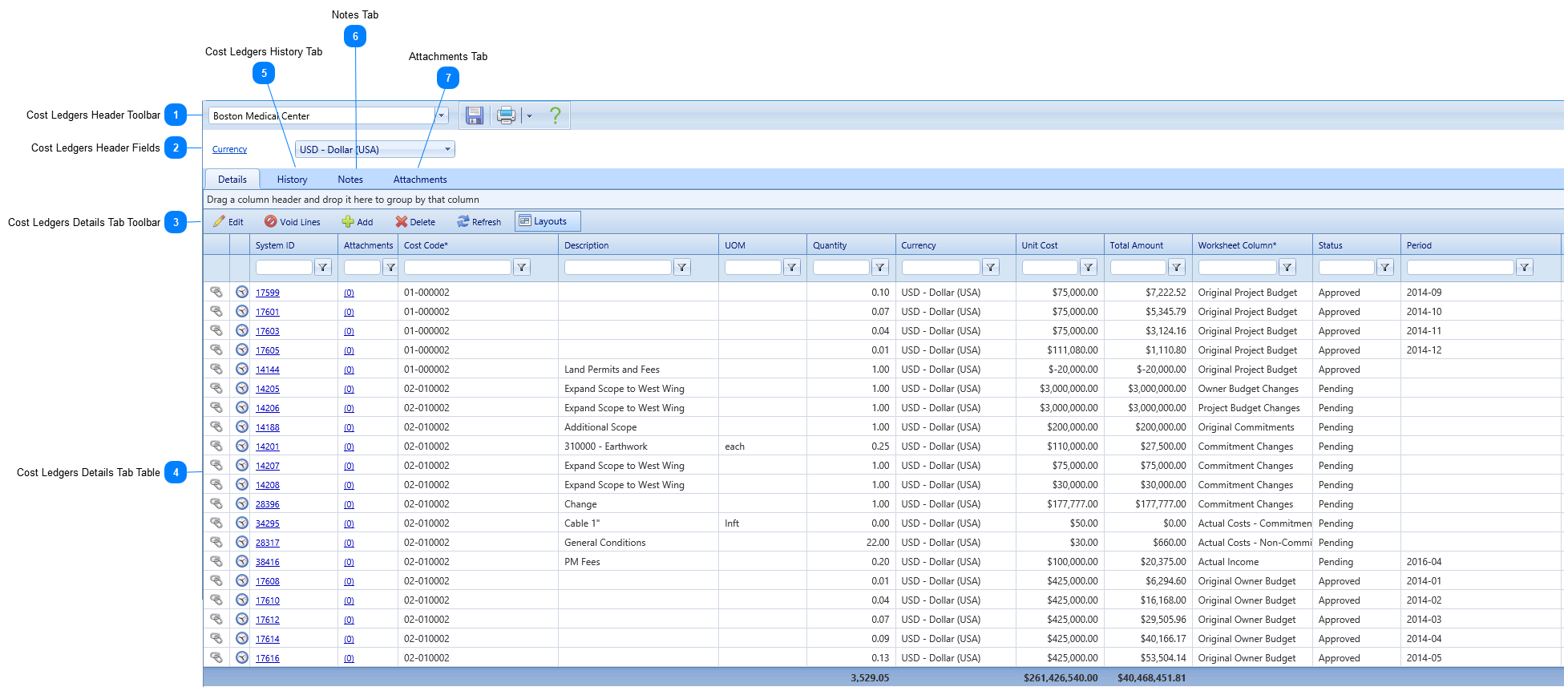Click the Print icon in header toolbar
Image resolution: width=1568 pixels, height=691 pixels.
506,115
